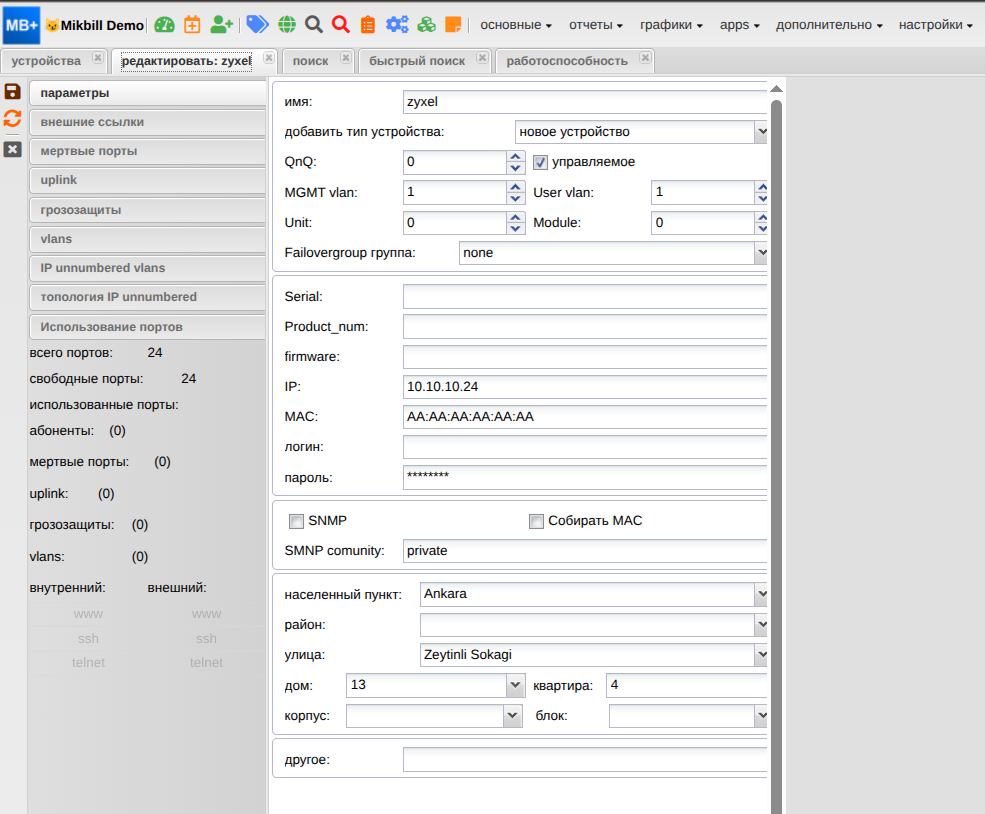Increase the QnQ value
The height and width of the screenshot is (814, 985).
(x=515, y=156)
